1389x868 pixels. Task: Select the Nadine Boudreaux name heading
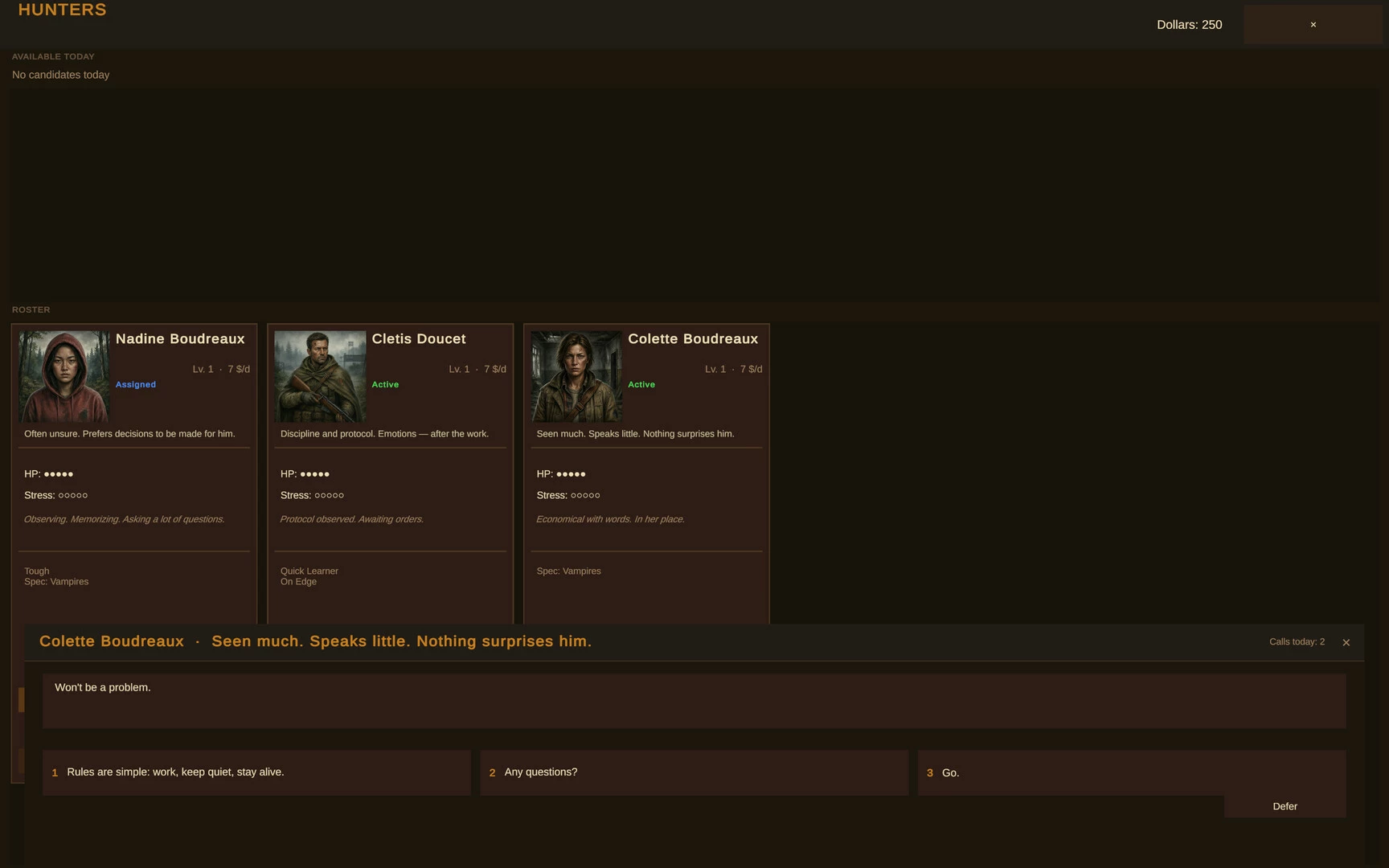(180, 339)
